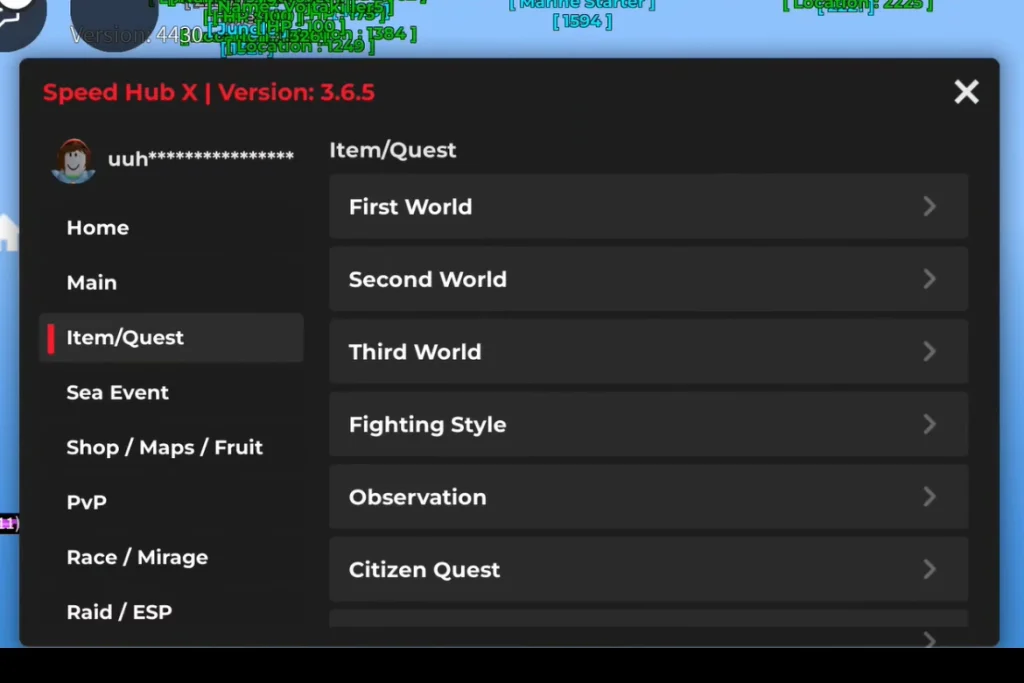1024x683 pixels.
Task: Click the Observation chevron arrow
Action: click(x=929, y=497)
